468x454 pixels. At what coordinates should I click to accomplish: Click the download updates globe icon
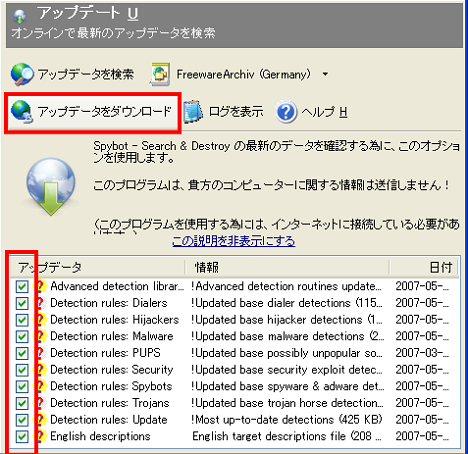22,111
